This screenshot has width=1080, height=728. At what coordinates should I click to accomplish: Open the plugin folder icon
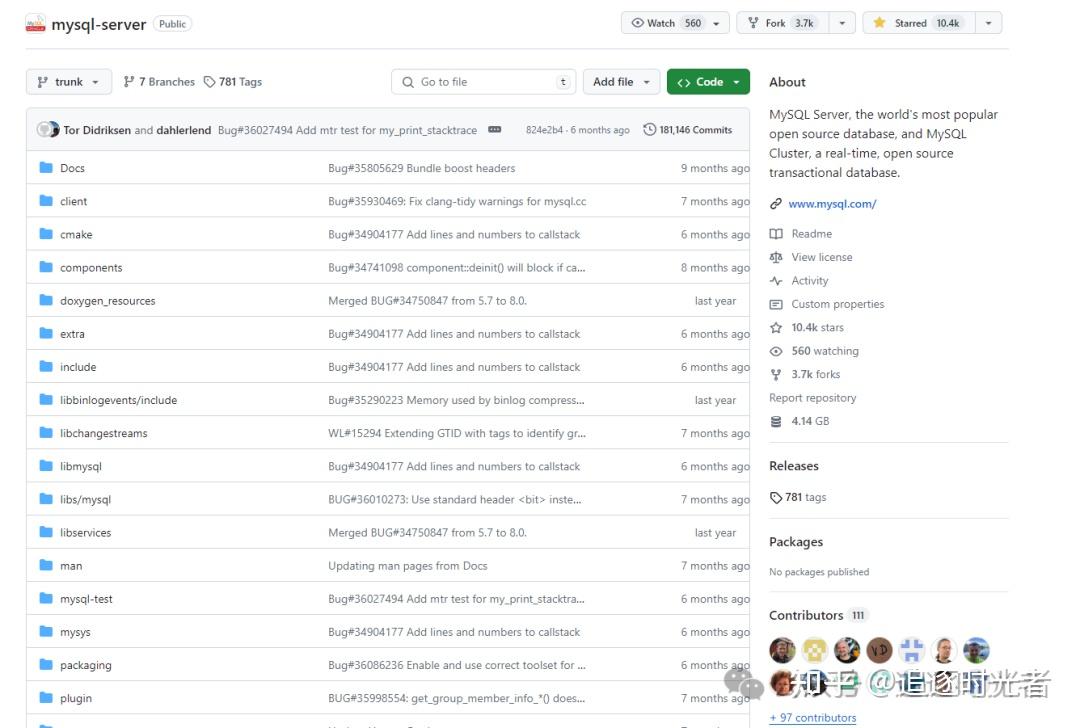point(46,697)
